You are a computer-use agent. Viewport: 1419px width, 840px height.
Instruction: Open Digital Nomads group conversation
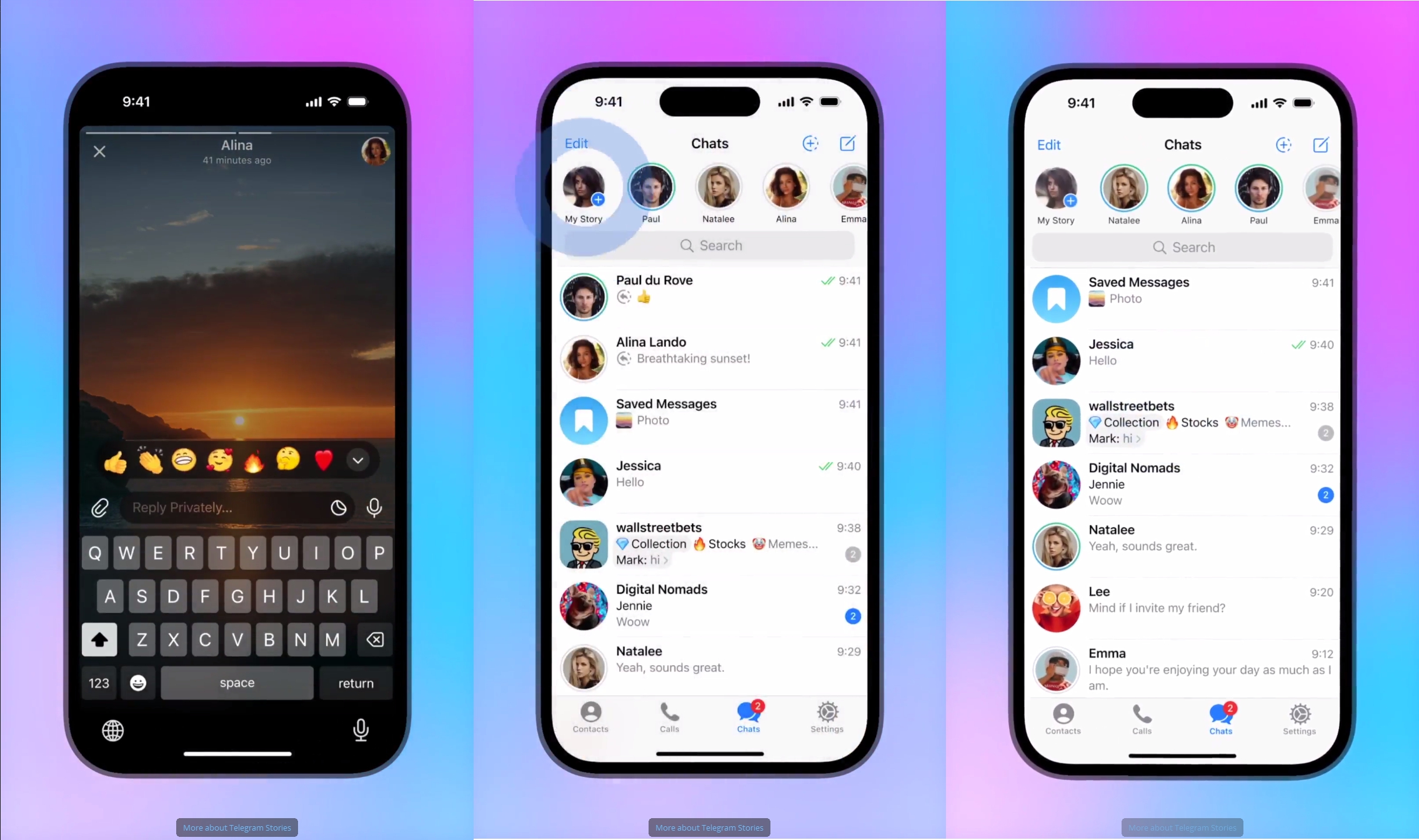pos(709,605)
